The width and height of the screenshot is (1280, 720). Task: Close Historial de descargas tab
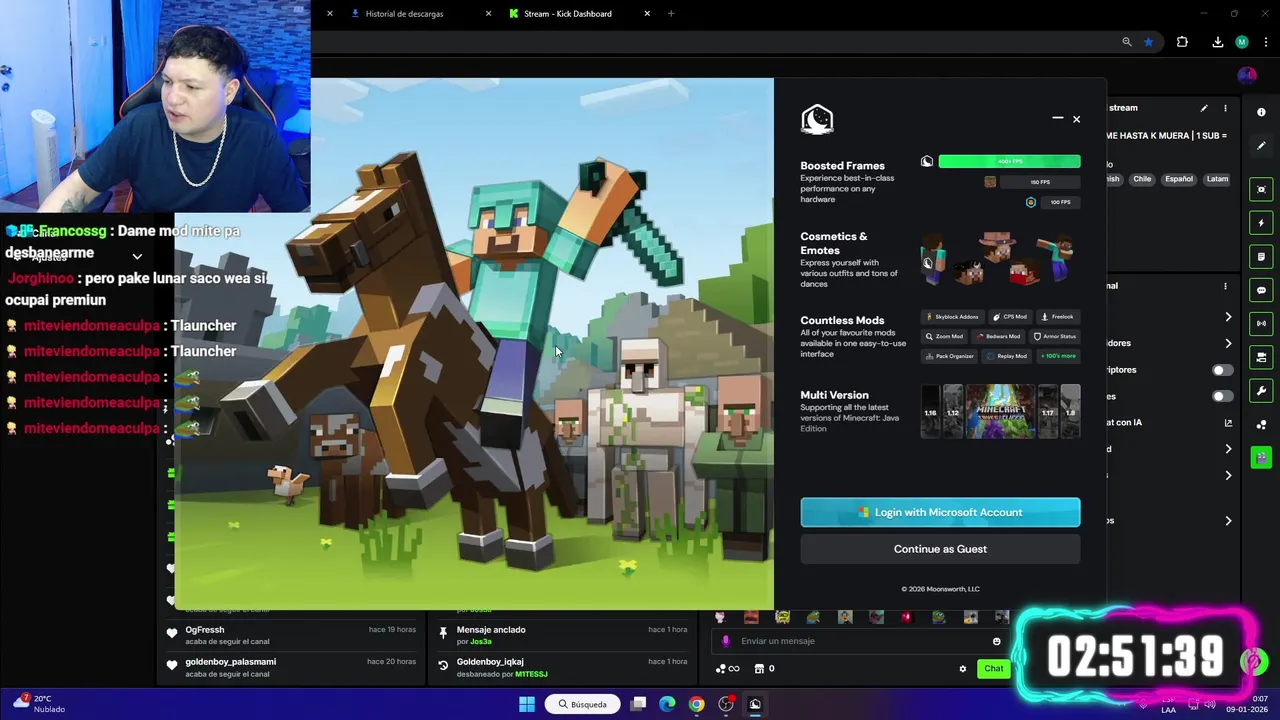coord(488,14)
